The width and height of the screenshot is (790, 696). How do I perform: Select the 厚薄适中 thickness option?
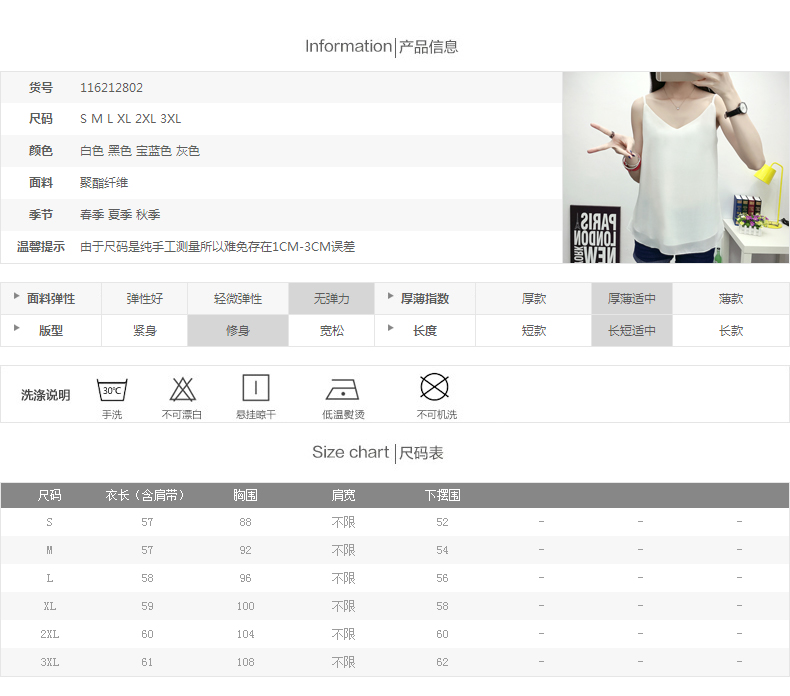(631, 299)
